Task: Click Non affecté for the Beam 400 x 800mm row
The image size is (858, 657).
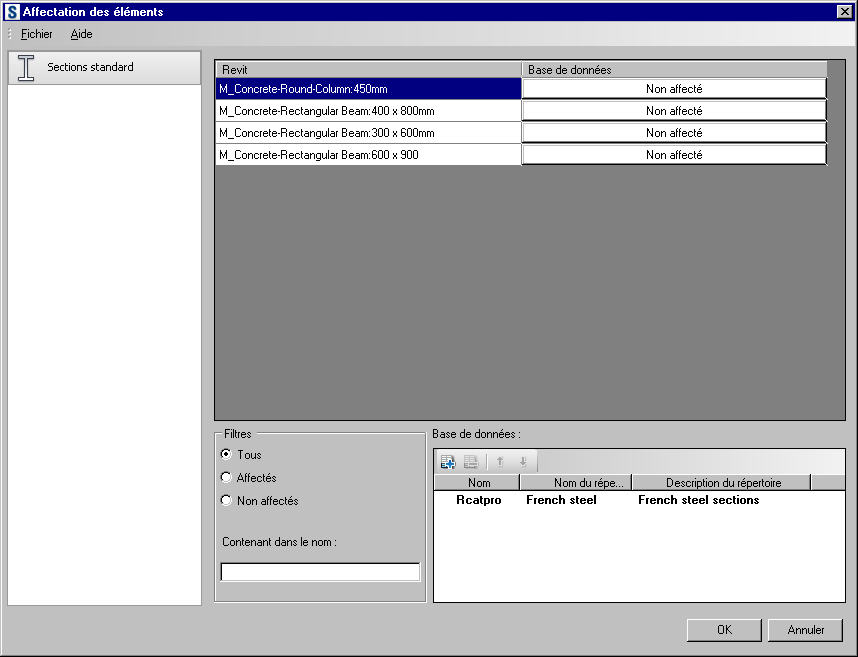Action: (674, 111)
